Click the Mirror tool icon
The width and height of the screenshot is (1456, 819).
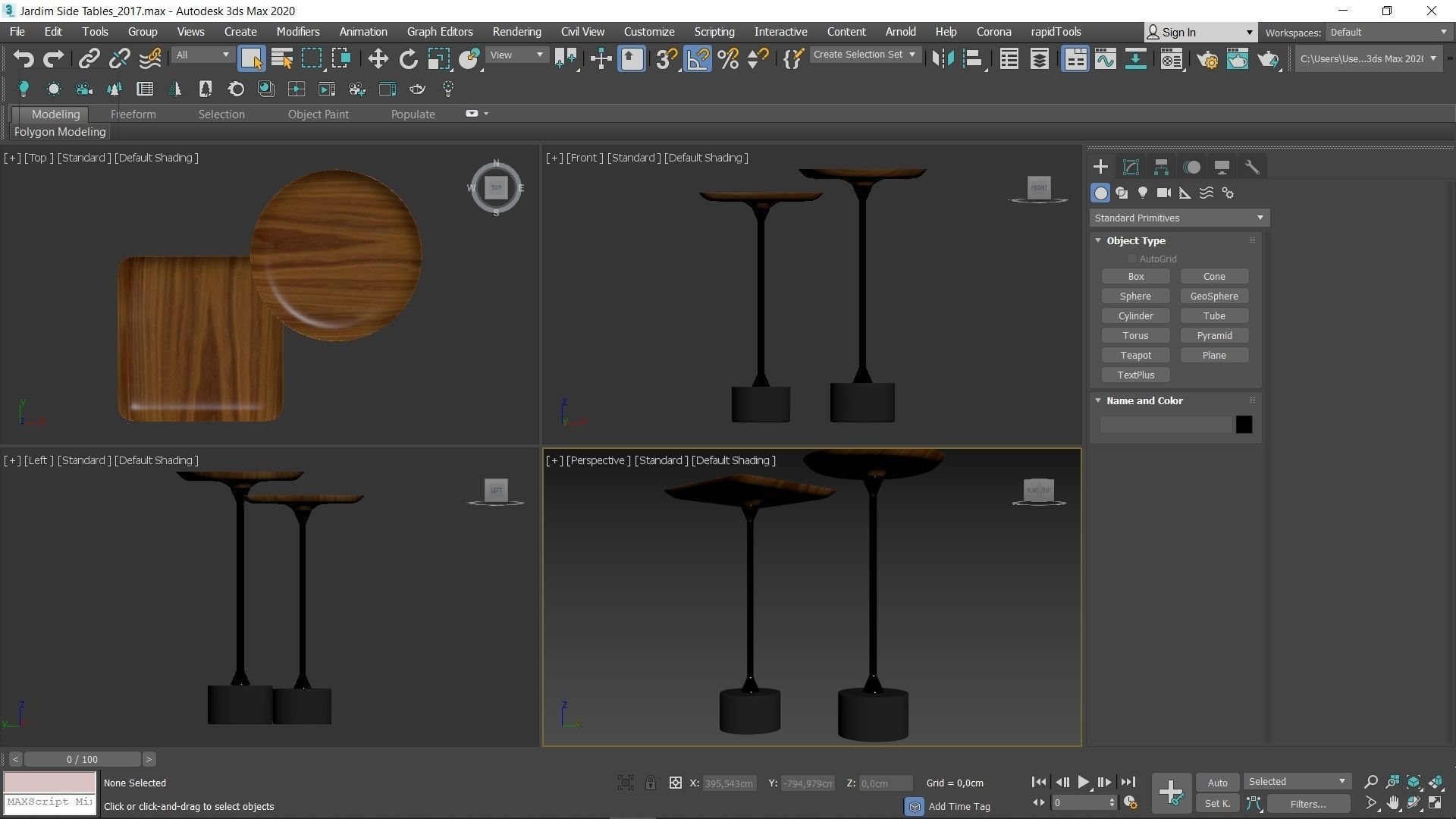(943, 58)
